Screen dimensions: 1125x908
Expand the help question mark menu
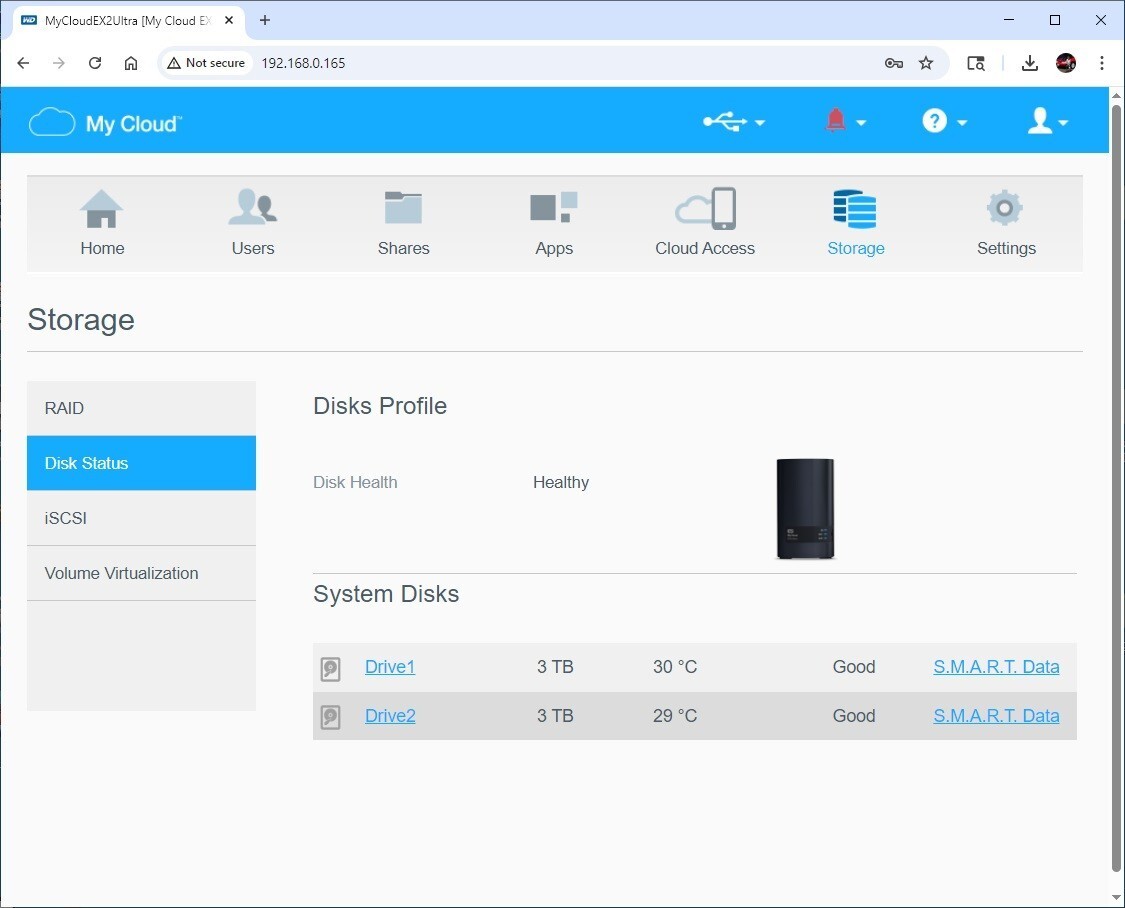click(x=944, y=122)
